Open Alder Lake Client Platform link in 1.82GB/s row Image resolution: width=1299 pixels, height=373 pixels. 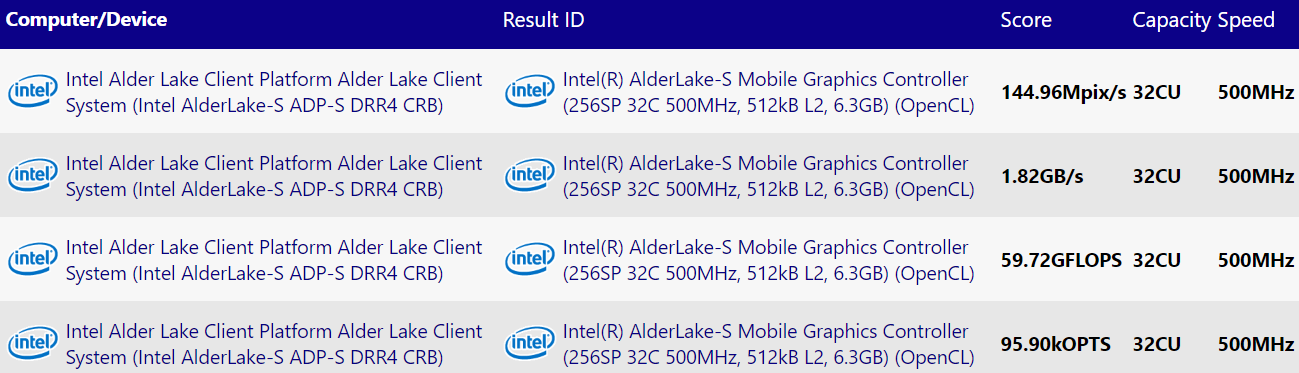[274, 176]
